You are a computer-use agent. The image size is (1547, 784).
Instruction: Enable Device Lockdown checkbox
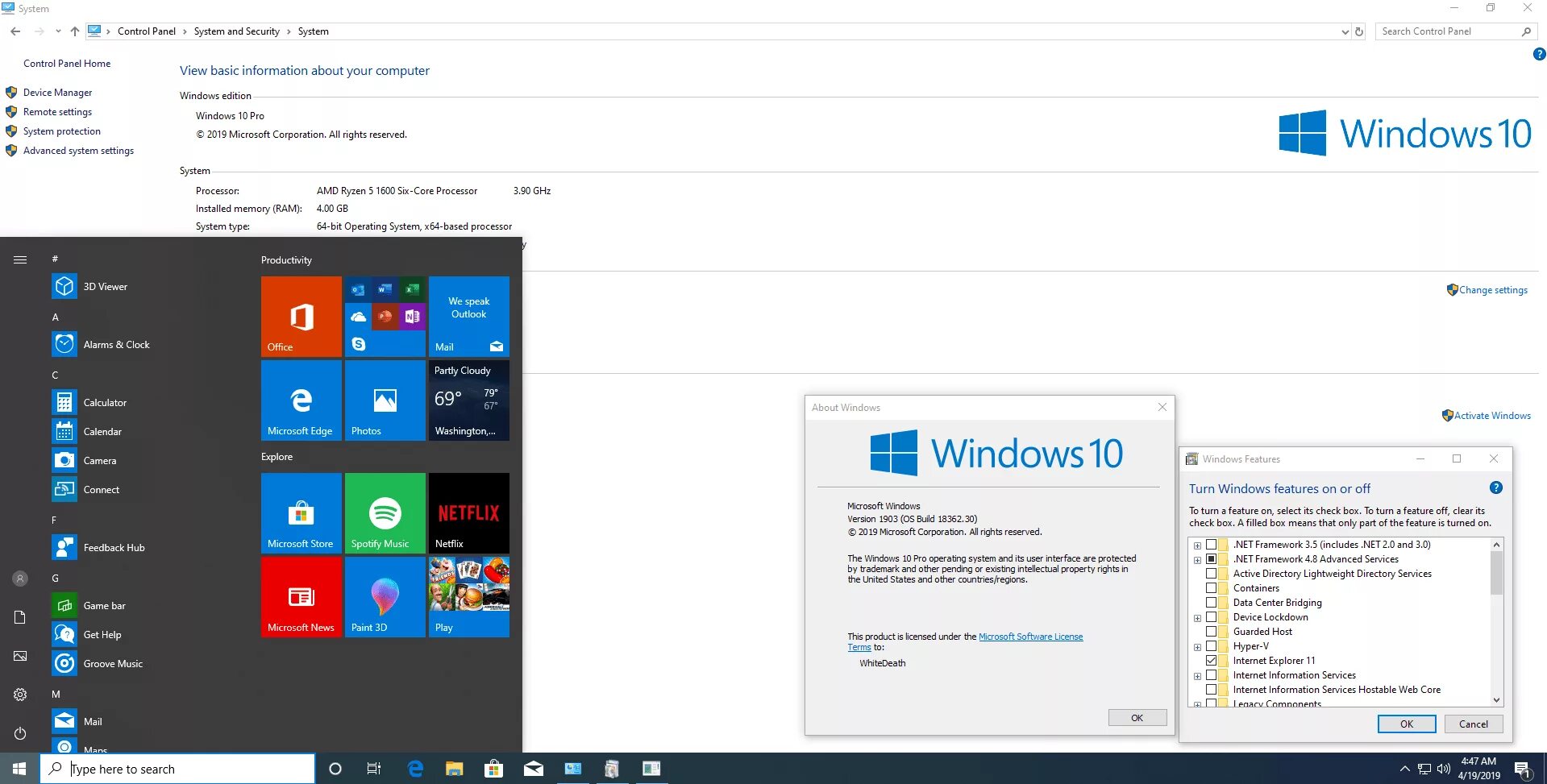(x=1211, y=617)
